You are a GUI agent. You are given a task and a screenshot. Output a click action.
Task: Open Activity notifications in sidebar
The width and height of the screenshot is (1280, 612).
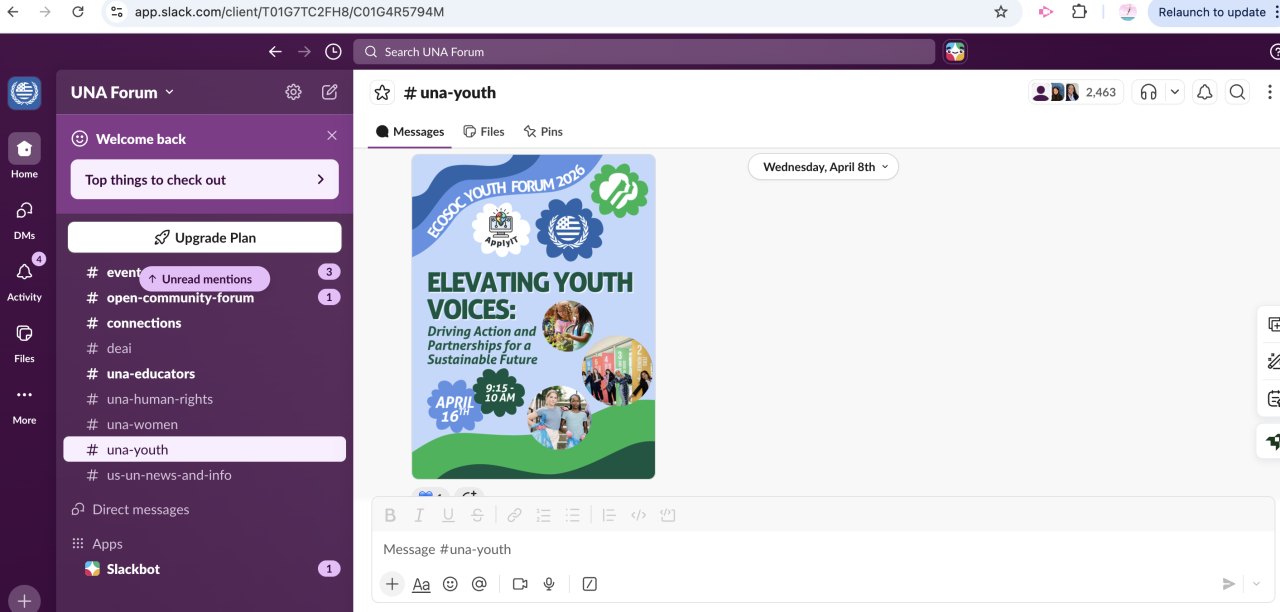pos(25,280)
